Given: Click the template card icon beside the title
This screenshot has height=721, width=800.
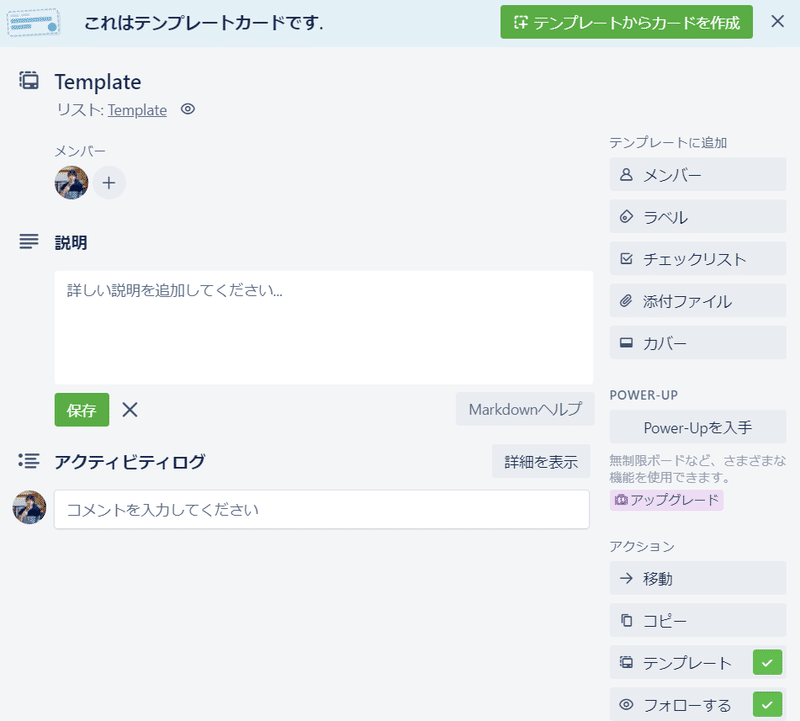Looking at the screenshot, I should point(29,81).
